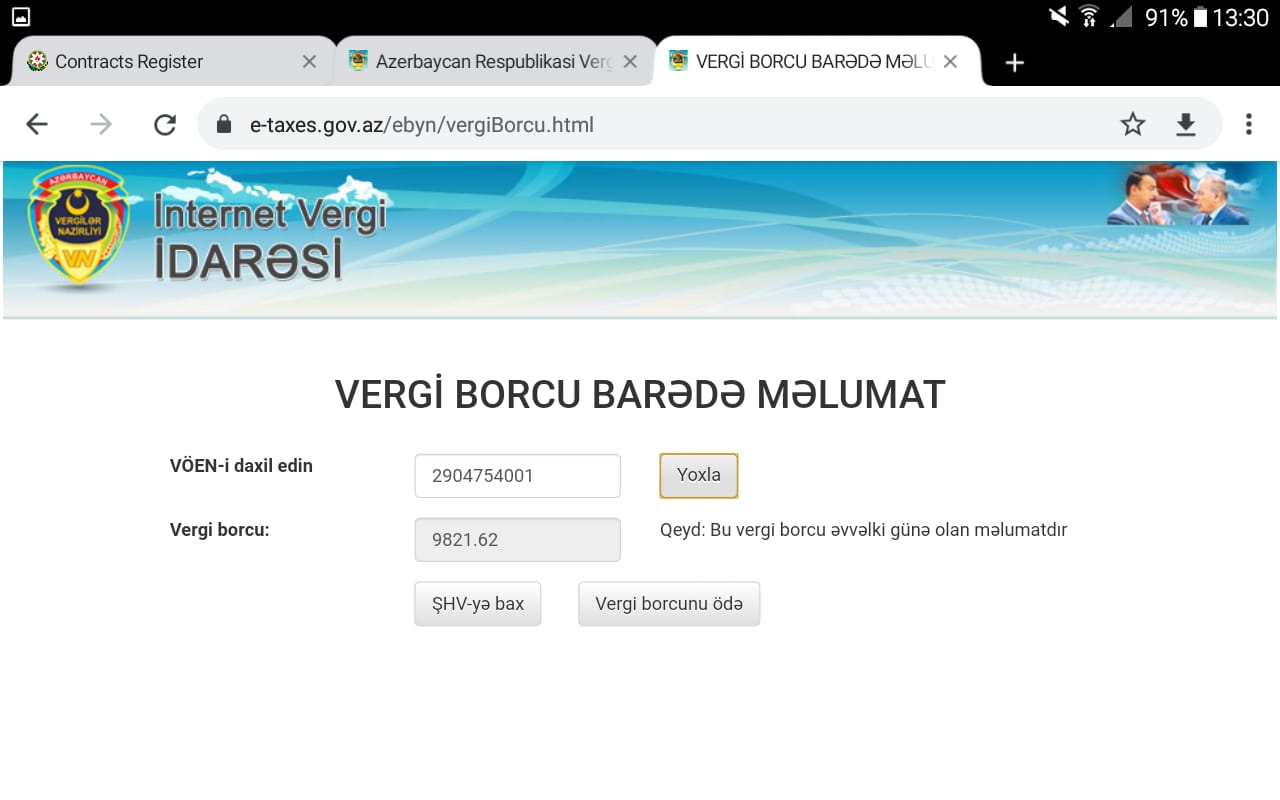Image resolution: width=1280 pixels, height=800 pixels.
Task: Reload the page with refresh icon
Action: 165,124
